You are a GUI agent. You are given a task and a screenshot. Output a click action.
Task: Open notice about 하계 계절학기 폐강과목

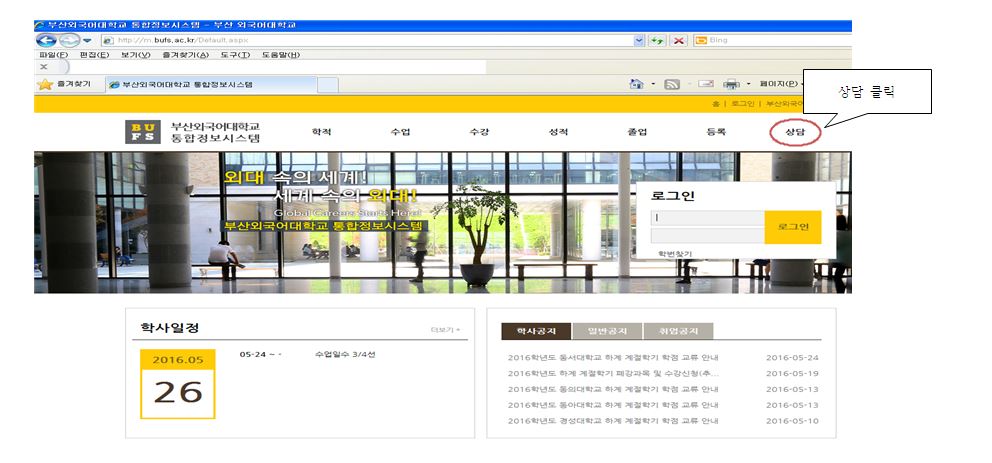click(x=613, y=373)
